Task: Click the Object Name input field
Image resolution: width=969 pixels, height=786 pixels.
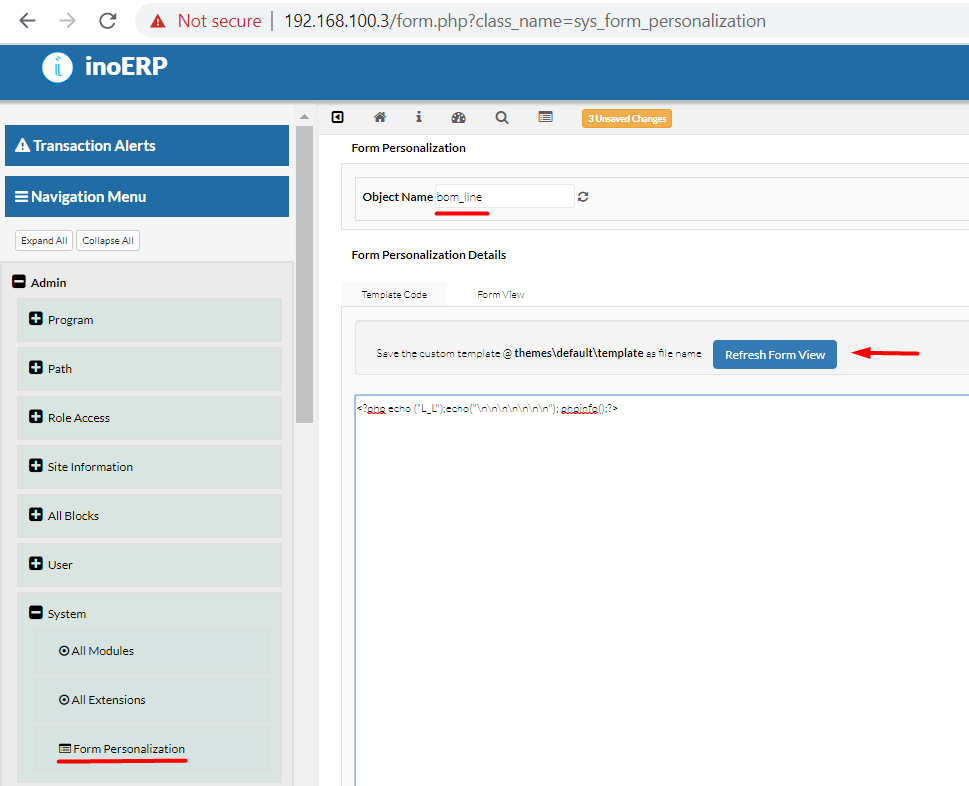Action: [504, 196]
